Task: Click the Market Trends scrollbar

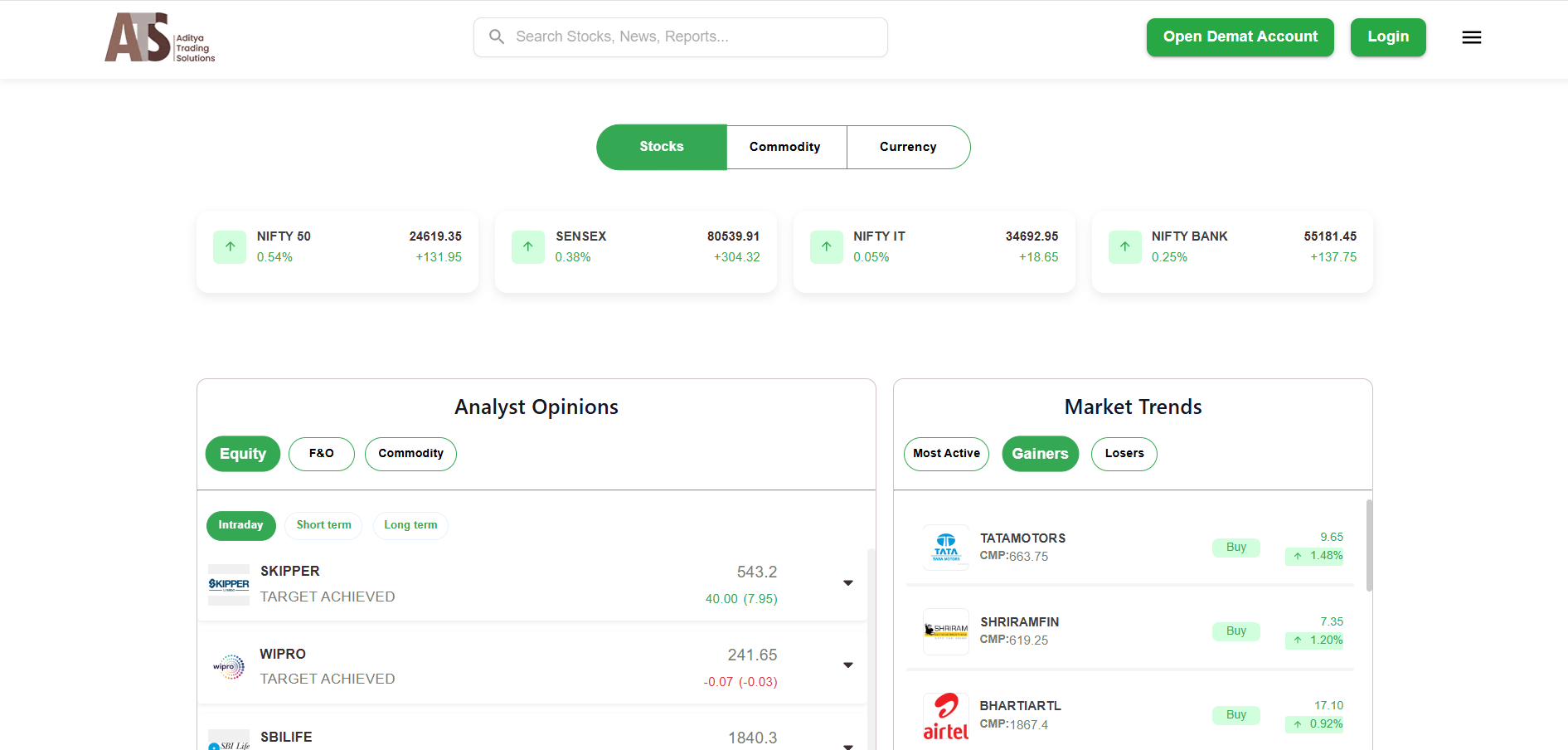Action: tap(1368, 546)
